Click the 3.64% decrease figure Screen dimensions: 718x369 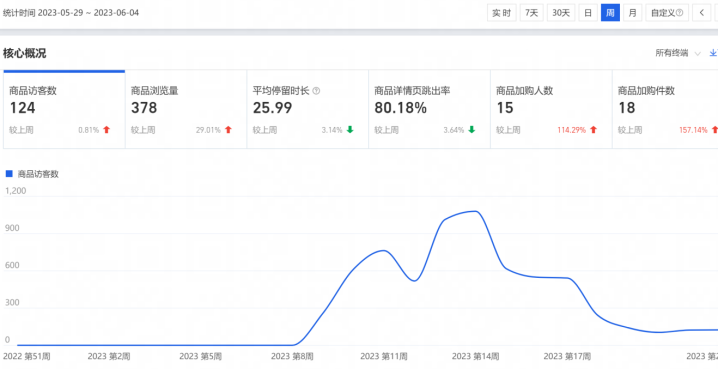(454, 130)
